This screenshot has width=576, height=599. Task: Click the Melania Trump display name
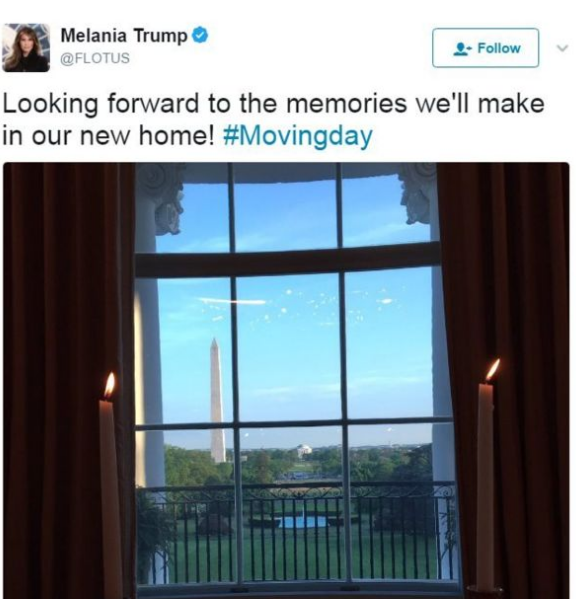click(124, 36)
